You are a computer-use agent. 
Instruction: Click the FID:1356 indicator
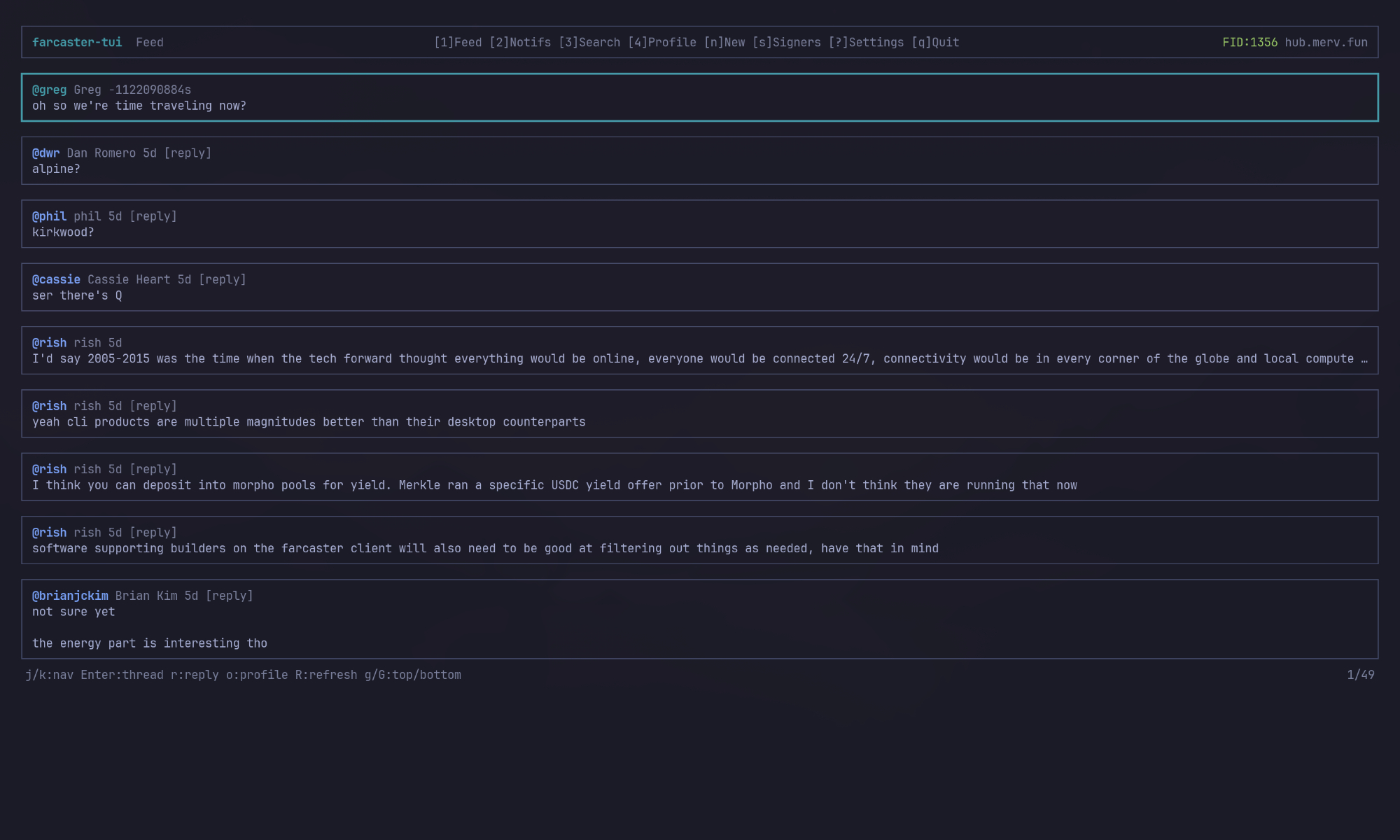[x=1249, y=43]
